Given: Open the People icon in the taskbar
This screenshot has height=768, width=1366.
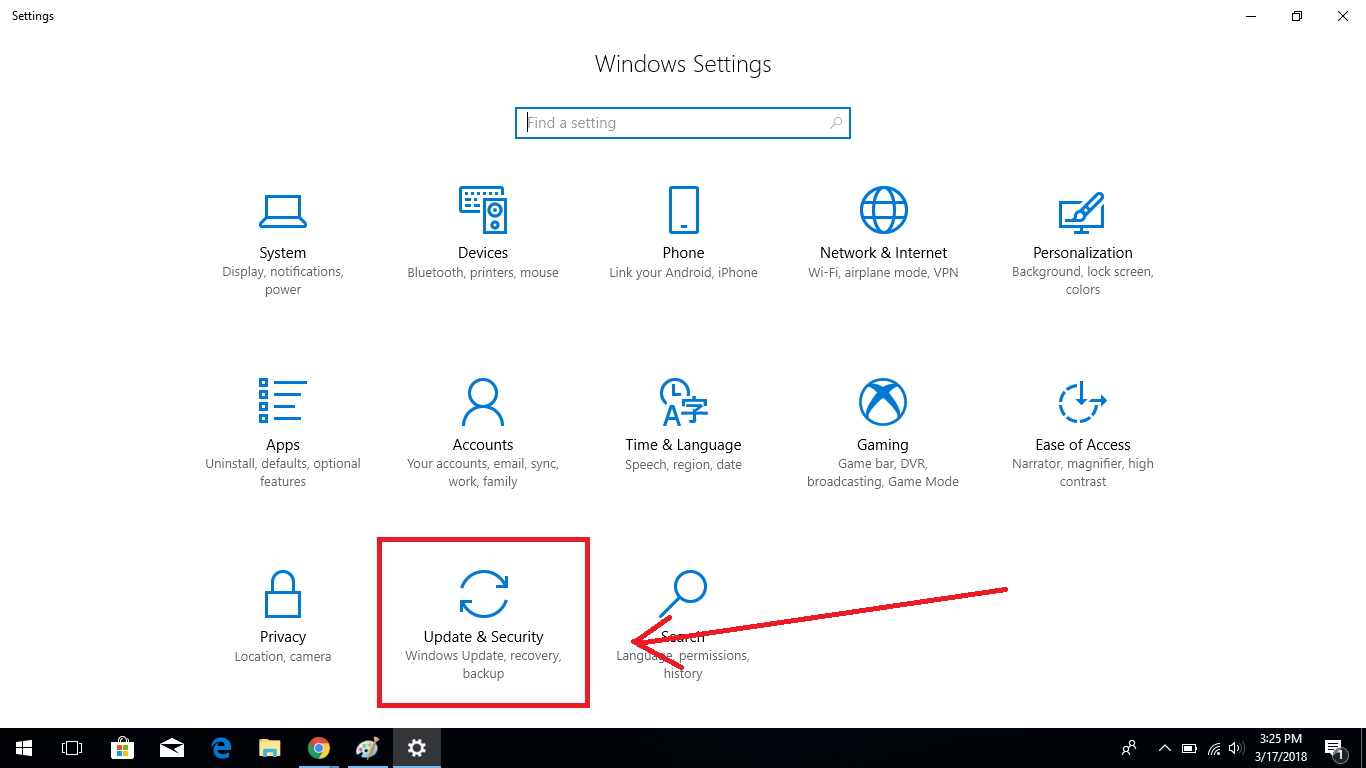Looking at the screenshot, I should pos(1129,748).
